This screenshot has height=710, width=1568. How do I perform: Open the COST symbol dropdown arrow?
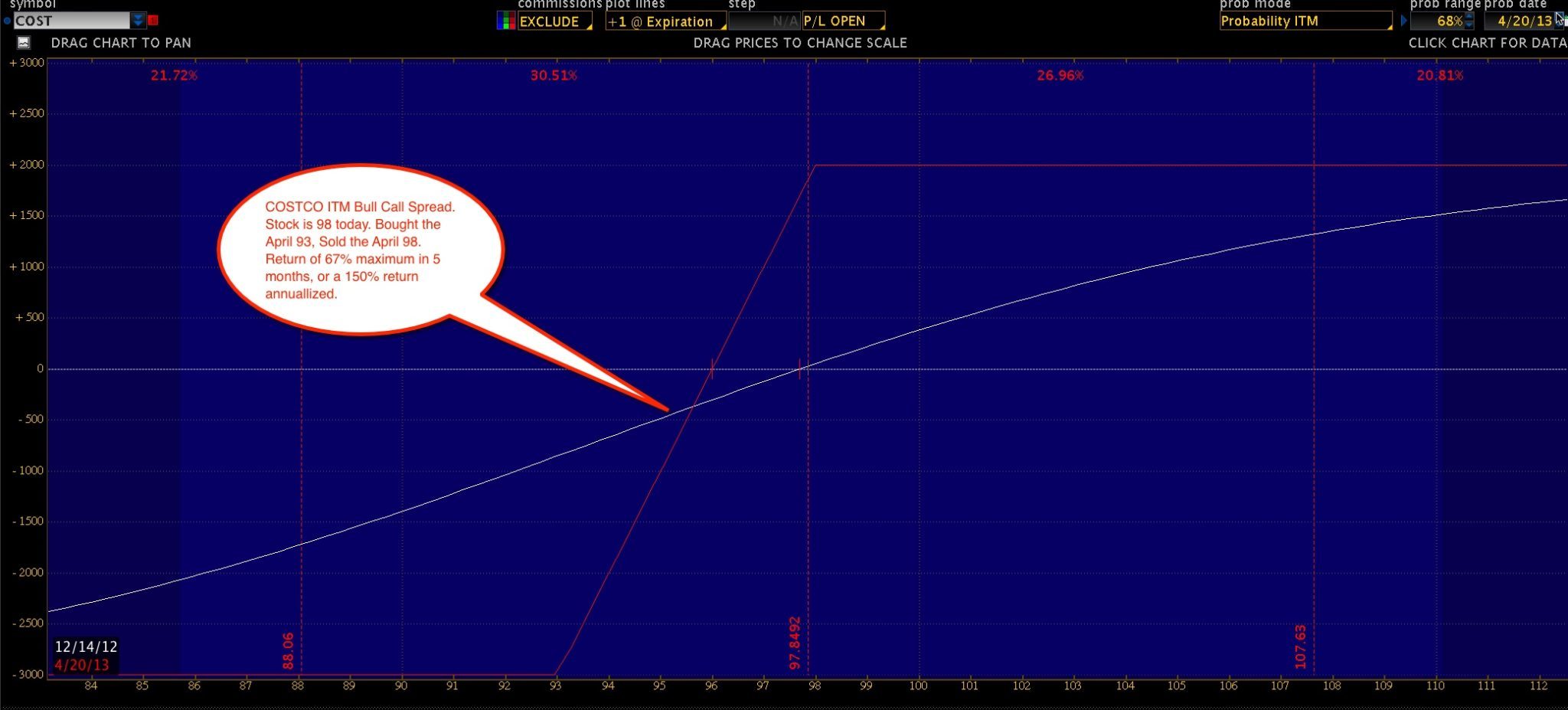coord(138,20)
